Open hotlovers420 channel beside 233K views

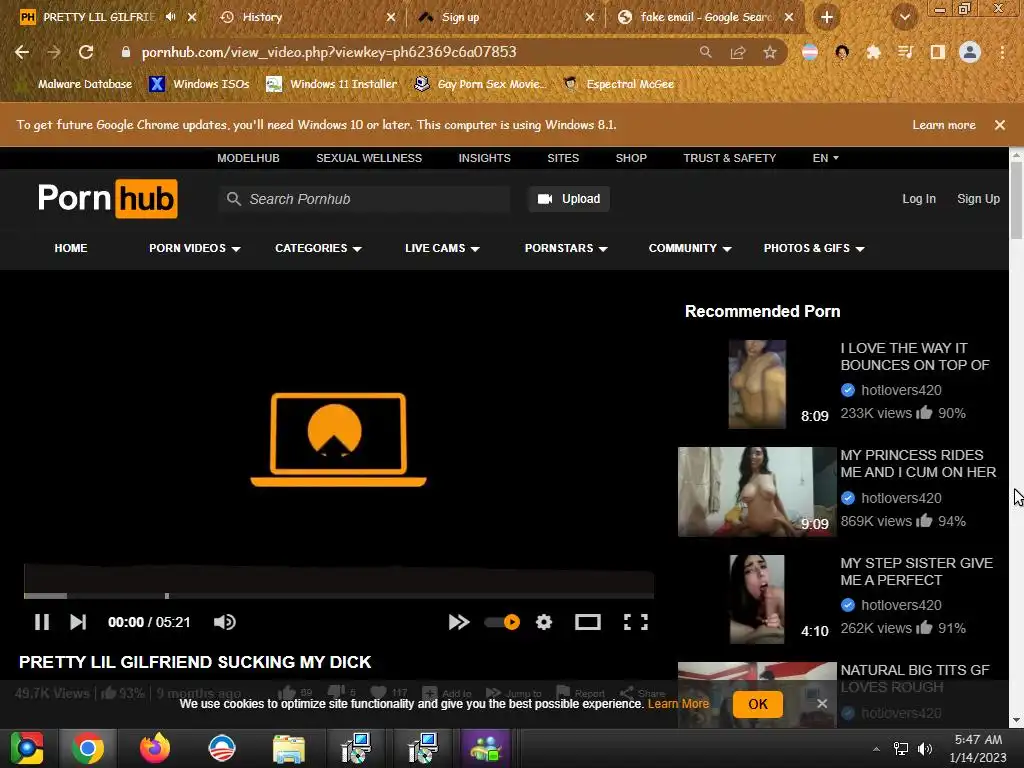pyautogui.click(x=901, y=391)
